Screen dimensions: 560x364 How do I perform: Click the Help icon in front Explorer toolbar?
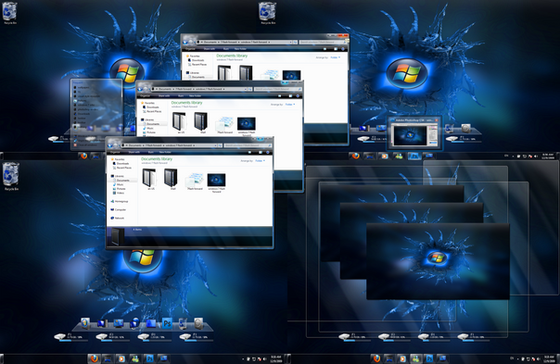(268, 152)
